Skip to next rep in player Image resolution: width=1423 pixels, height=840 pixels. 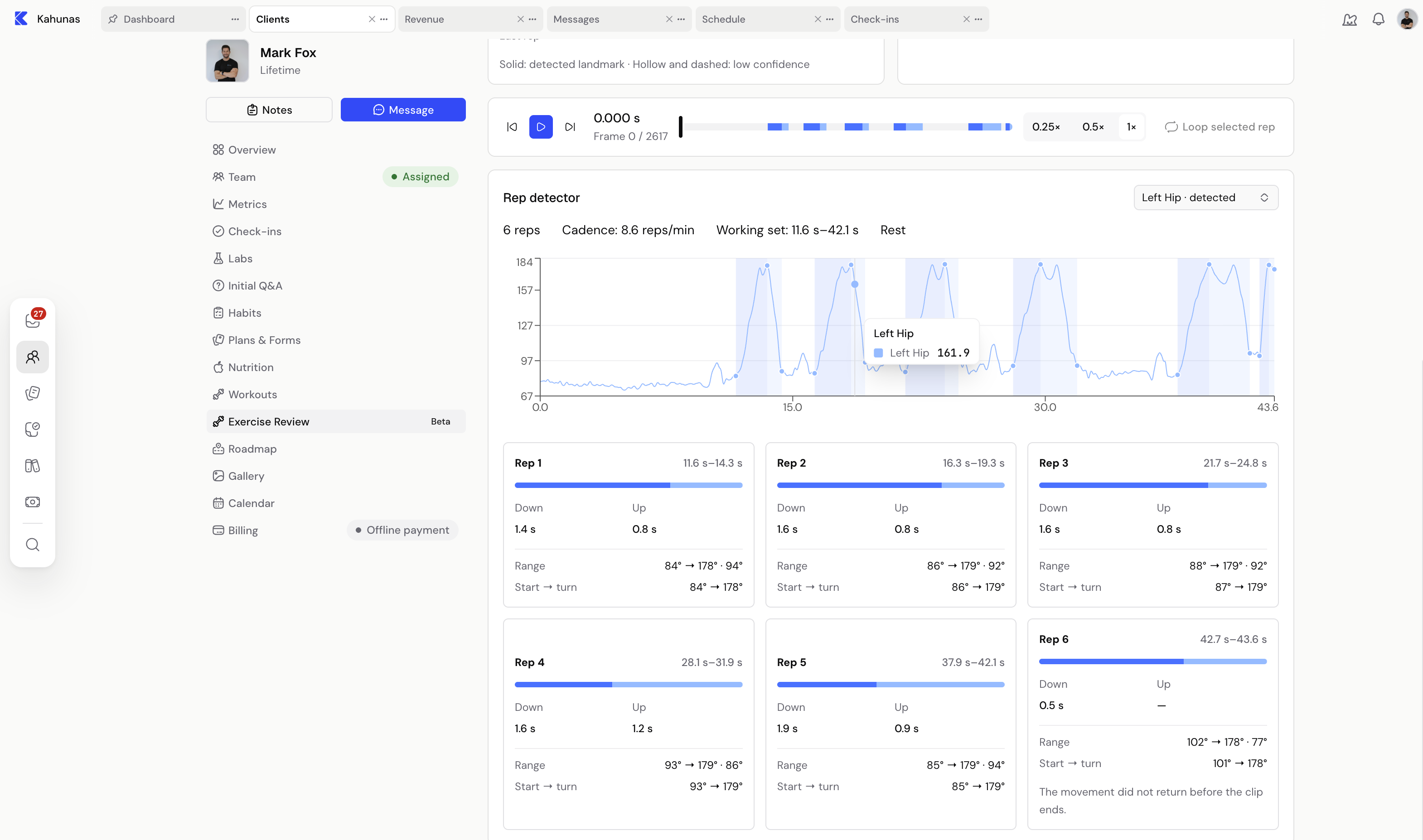(570, 127)
